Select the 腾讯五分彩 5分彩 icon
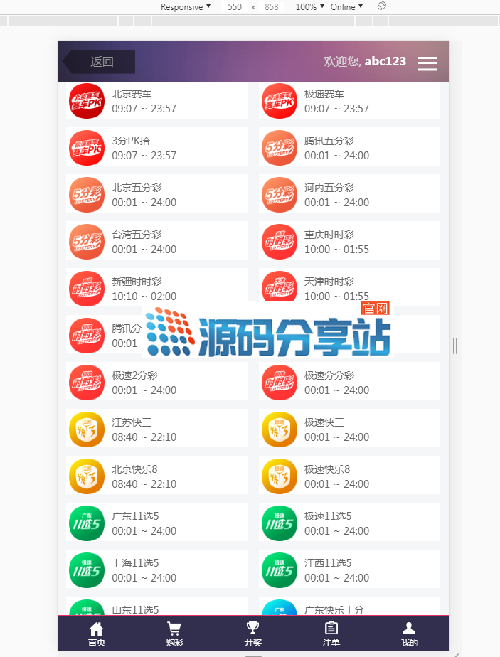 [x=279, y=148]
